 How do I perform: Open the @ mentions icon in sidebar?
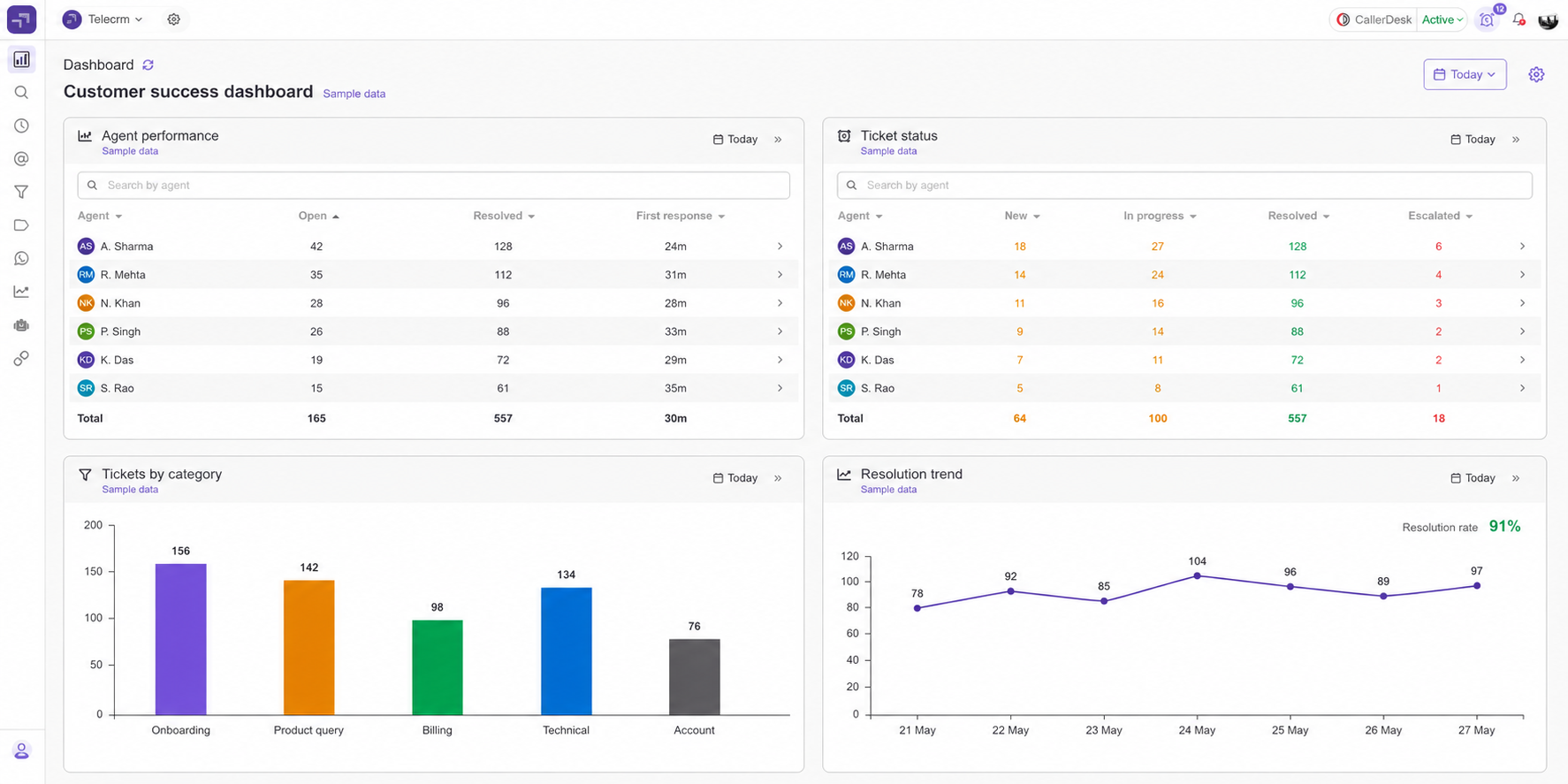tap(21, 159)
